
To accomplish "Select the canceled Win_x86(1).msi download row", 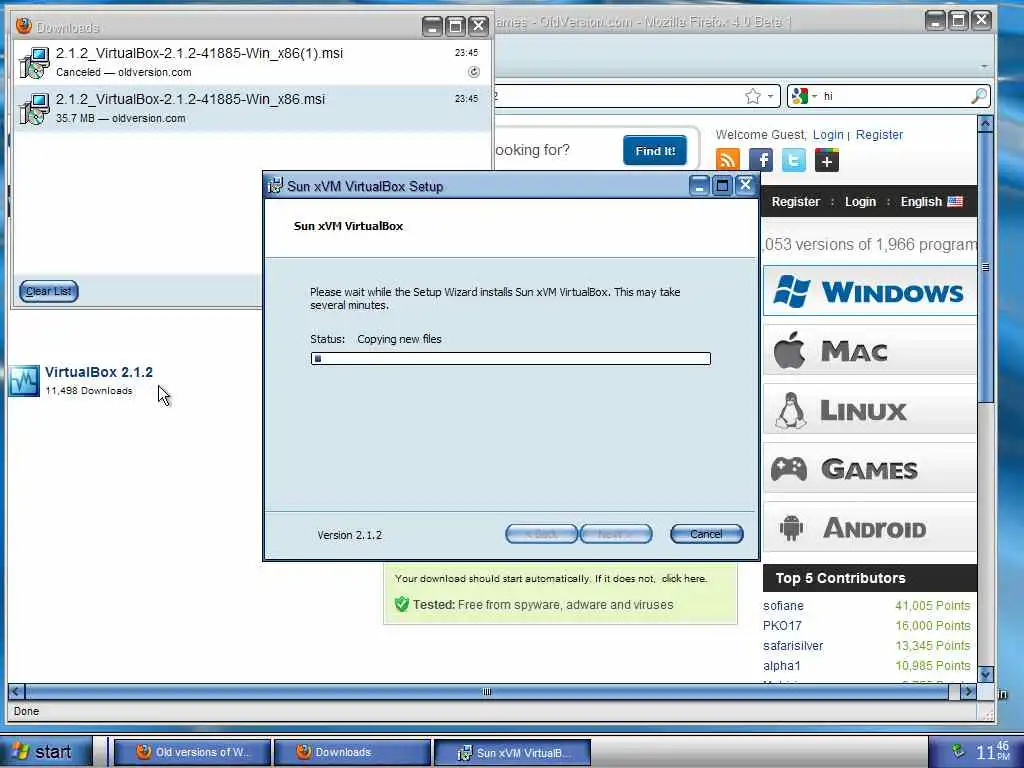I will (253, 62).
